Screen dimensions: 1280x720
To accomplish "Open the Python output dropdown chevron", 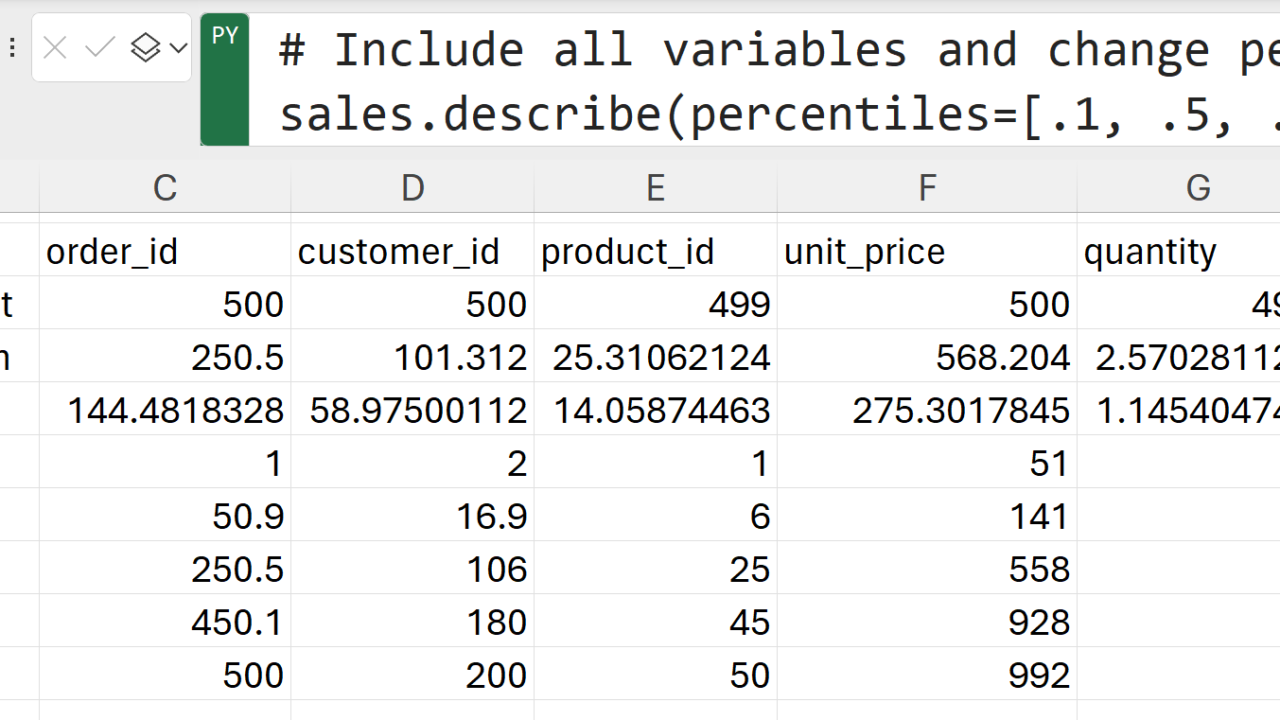I will (178, 48).
